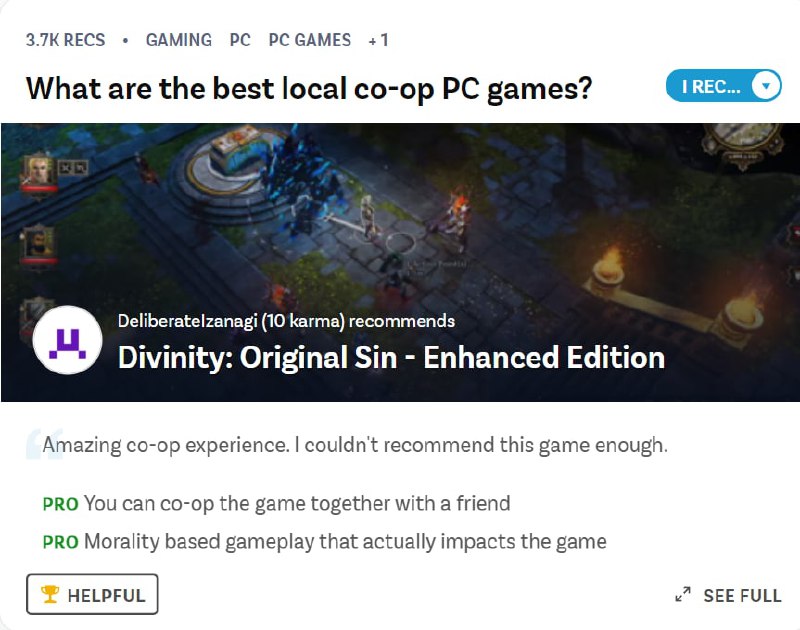Select the GAMING tag
Screen dimensions: 800x630
(179, 40)
